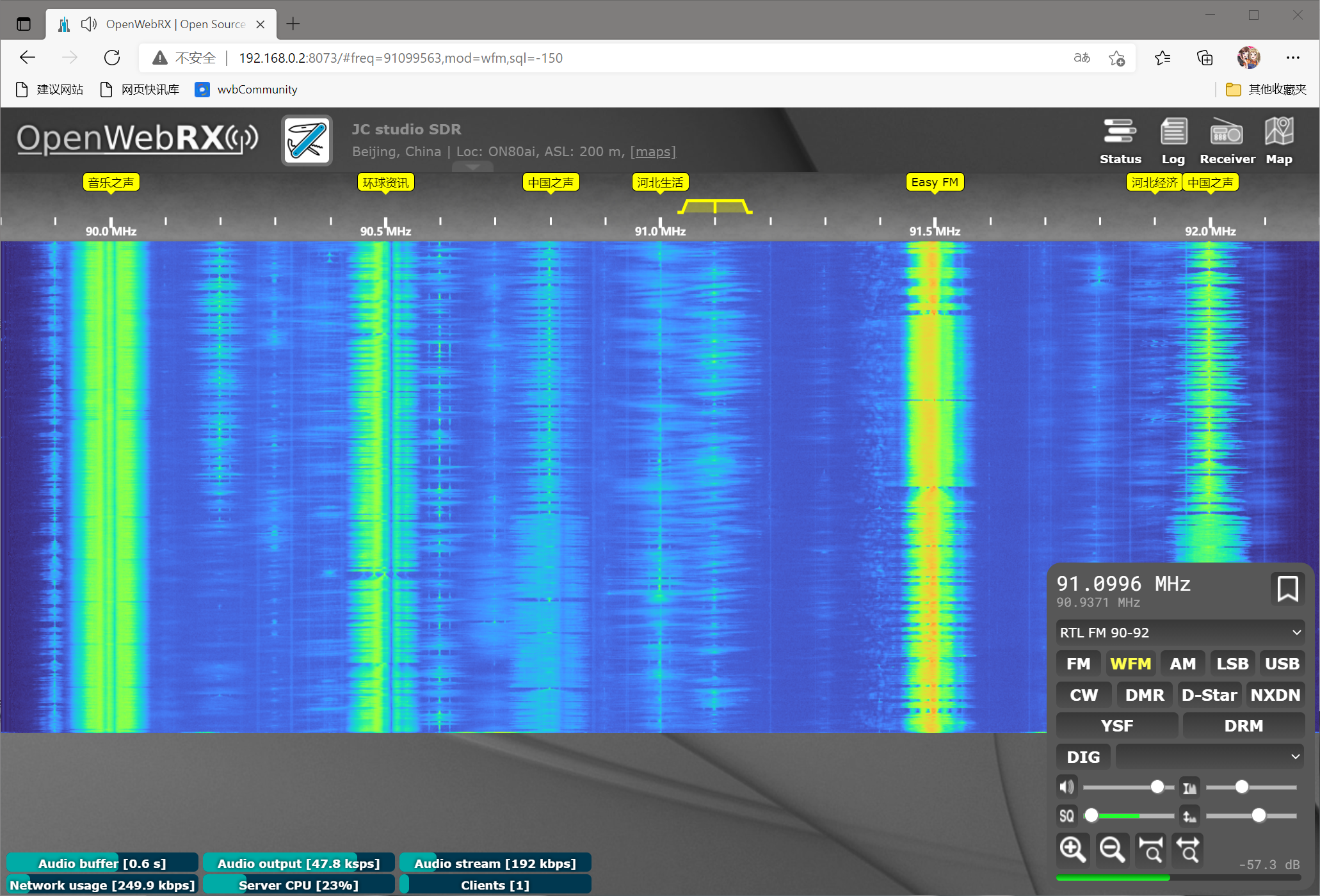
Task: Click the maps link in the header
Action: (652, 152)
